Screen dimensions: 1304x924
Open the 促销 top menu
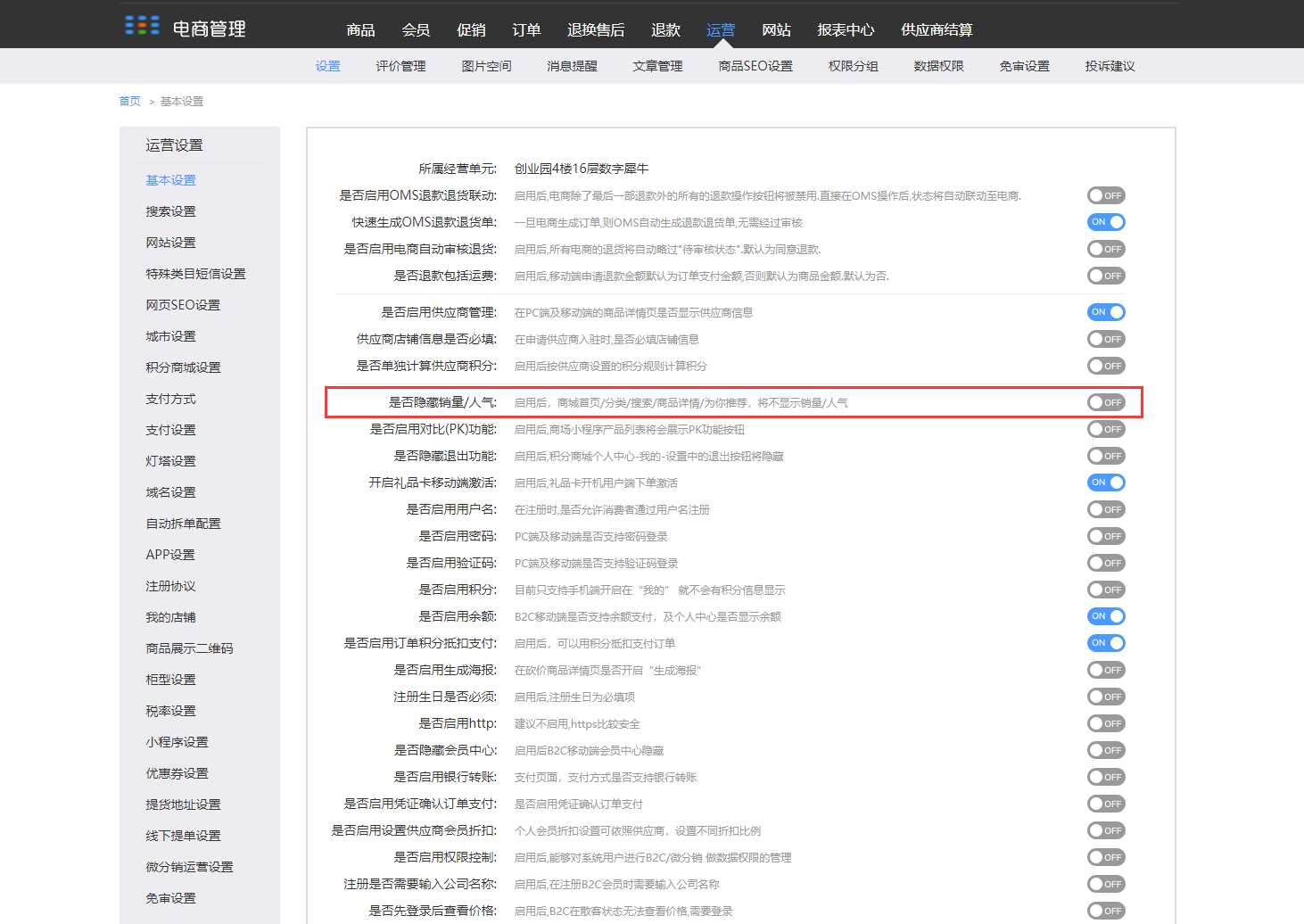471,30
